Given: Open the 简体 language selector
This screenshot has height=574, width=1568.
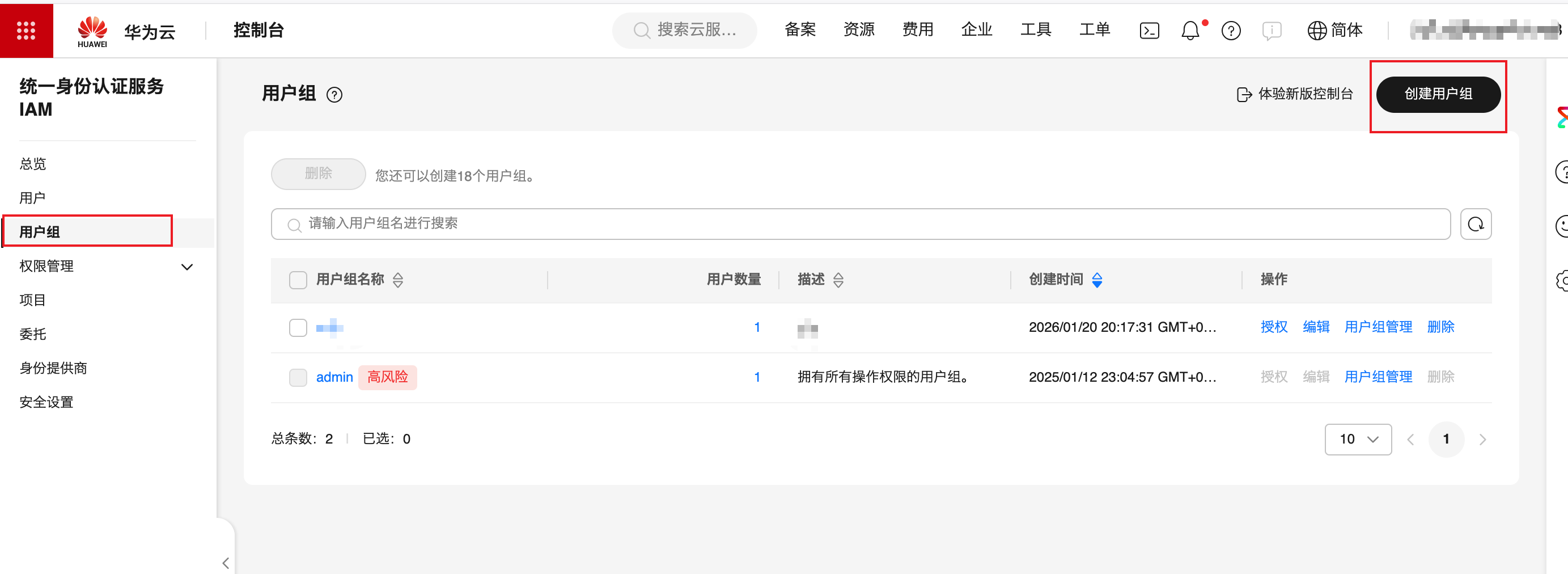Looking at the screenshot, I should point(1336,31).
